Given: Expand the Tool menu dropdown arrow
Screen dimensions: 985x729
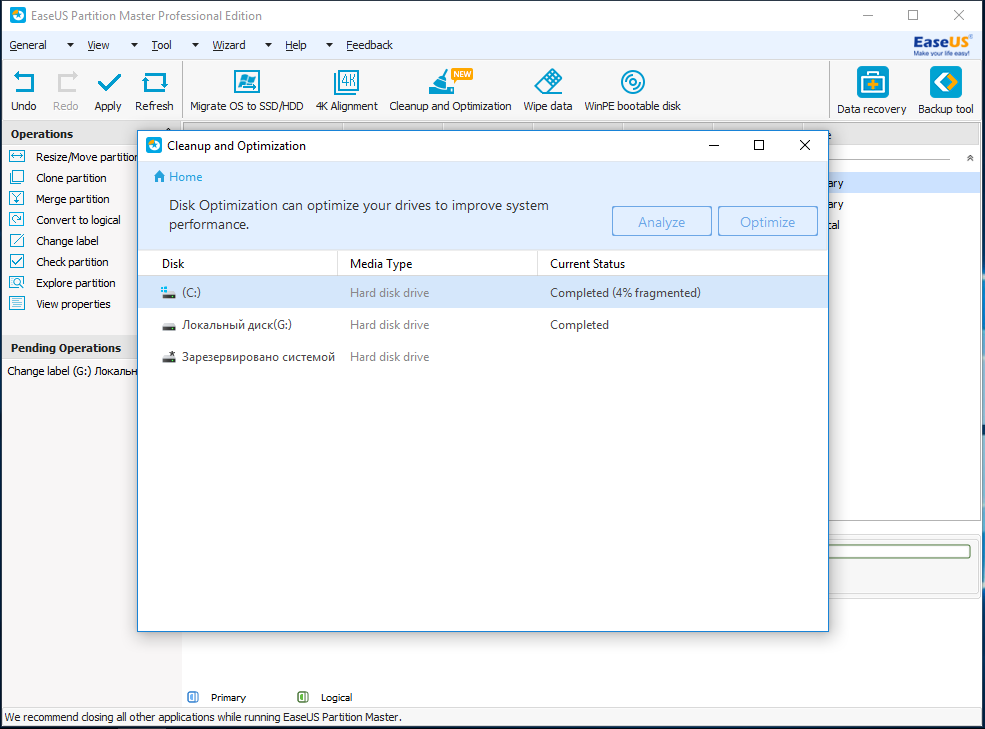Looking at the screenshot, I should [195, 45].
